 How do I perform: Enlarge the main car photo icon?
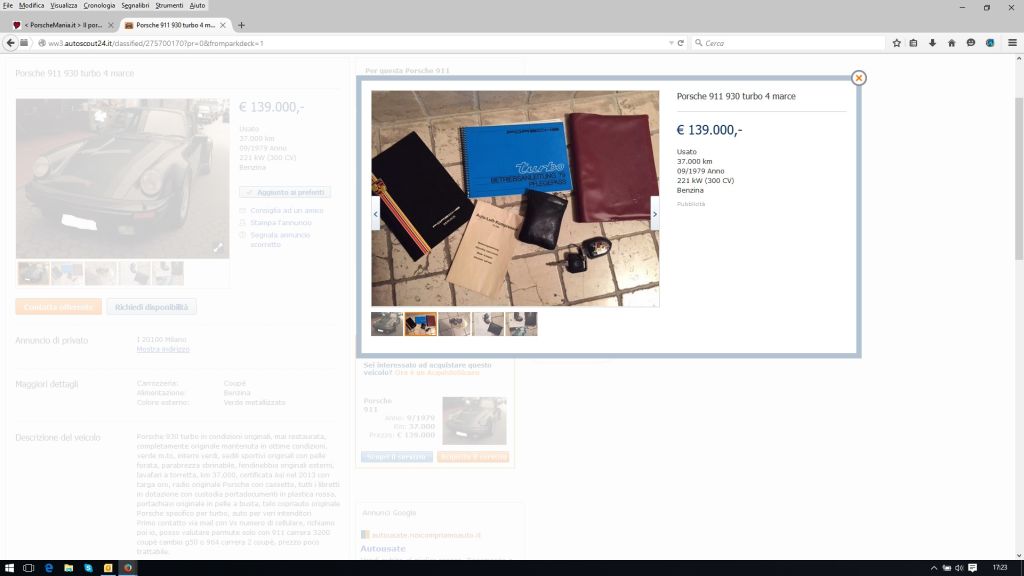coord(218,248)
